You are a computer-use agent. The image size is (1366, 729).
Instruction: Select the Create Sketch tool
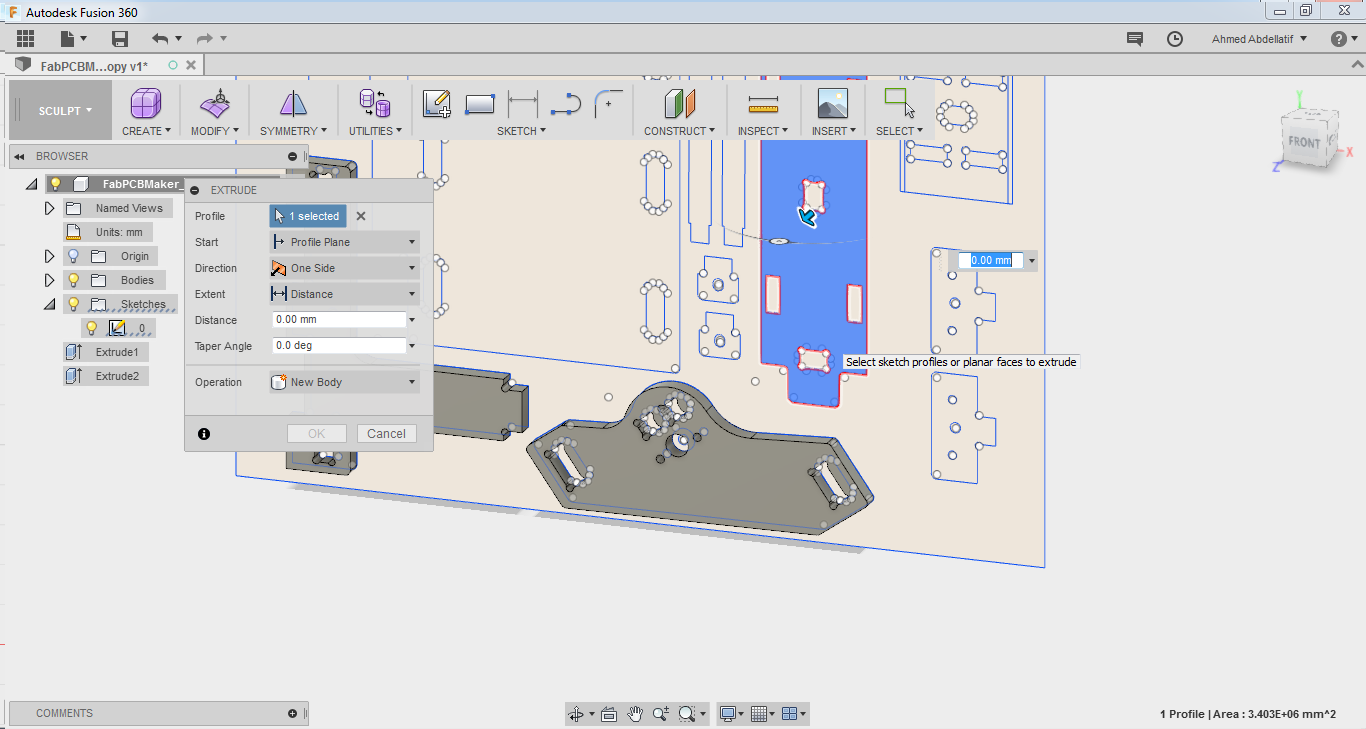(437, 104)
